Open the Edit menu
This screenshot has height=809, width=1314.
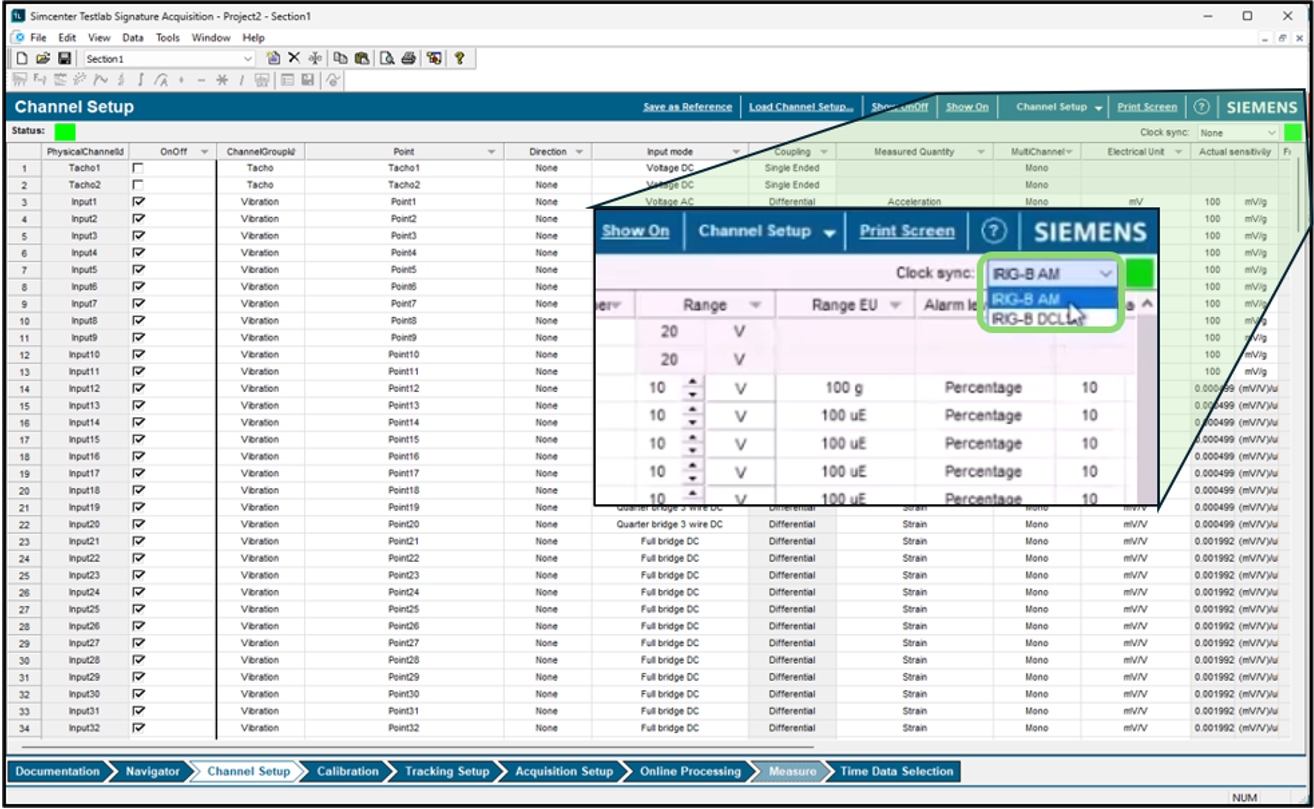[x=67, y=38]
